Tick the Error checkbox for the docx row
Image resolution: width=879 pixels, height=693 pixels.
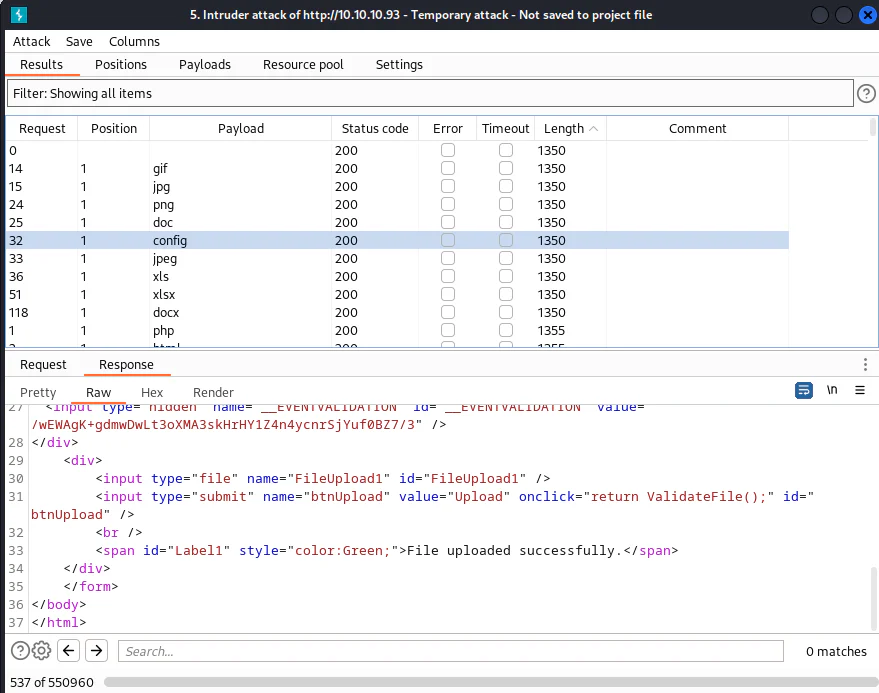448,312
